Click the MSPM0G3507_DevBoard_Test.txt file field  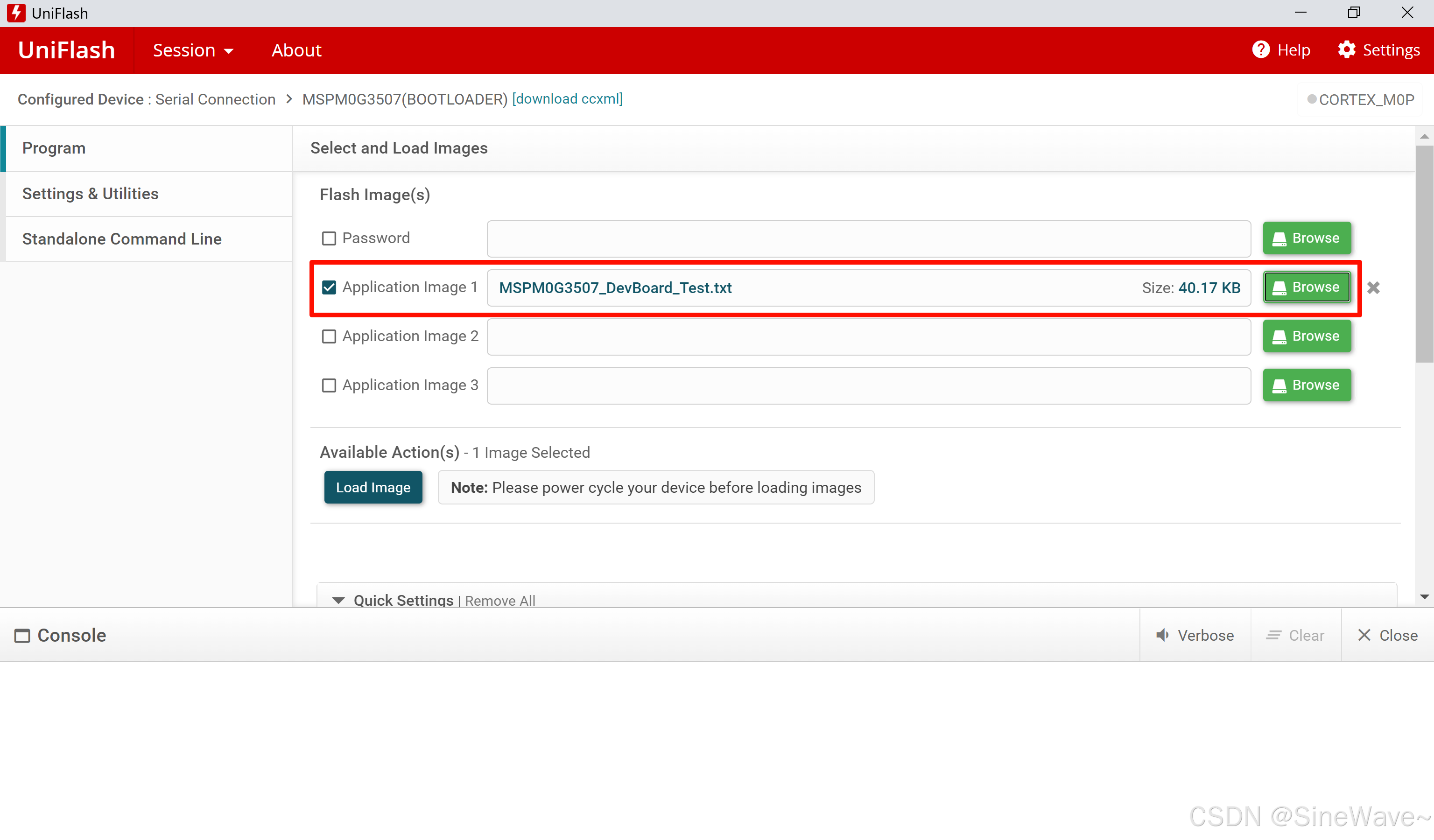(868, 288)
